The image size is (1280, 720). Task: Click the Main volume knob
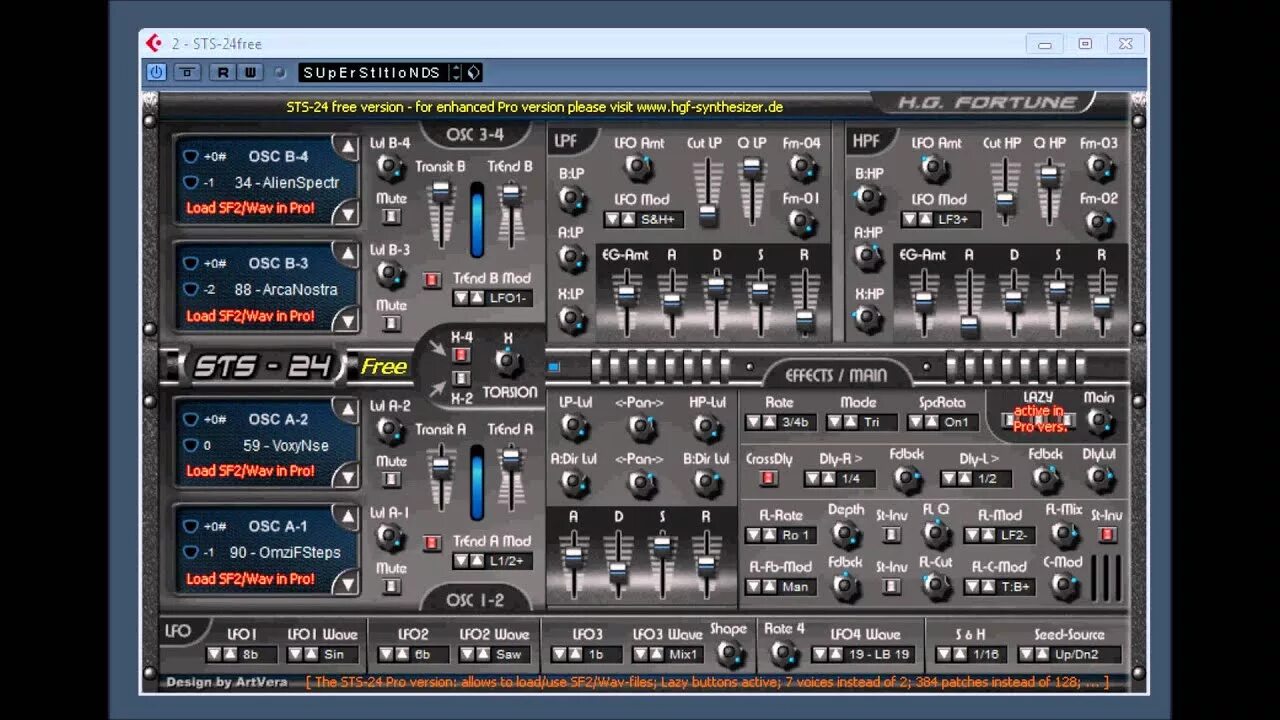coord(1099,421)
